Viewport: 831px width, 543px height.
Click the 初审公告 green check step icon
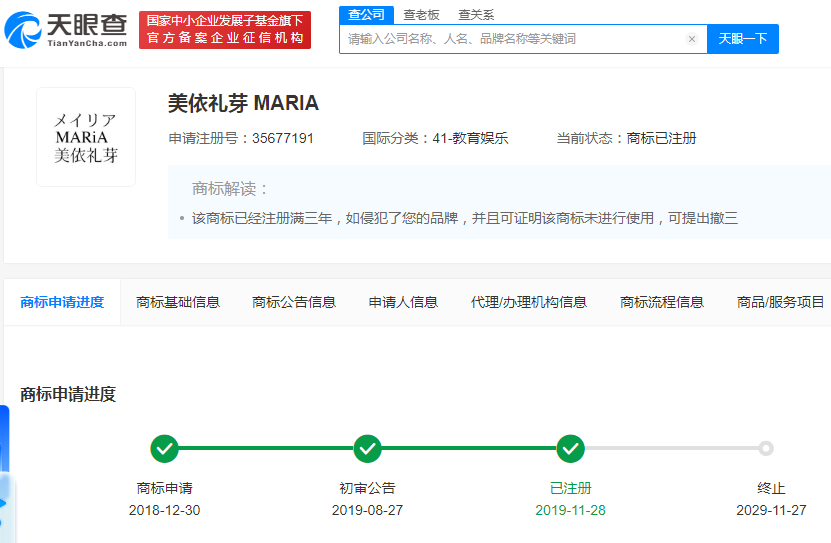coord(367,449)
